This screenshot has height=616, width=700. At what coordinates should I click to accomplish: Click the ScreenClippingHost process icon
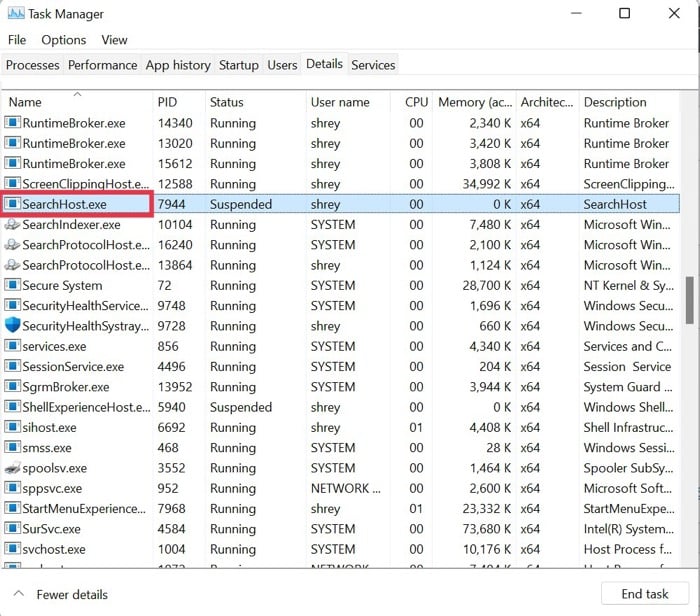(12, 183)
